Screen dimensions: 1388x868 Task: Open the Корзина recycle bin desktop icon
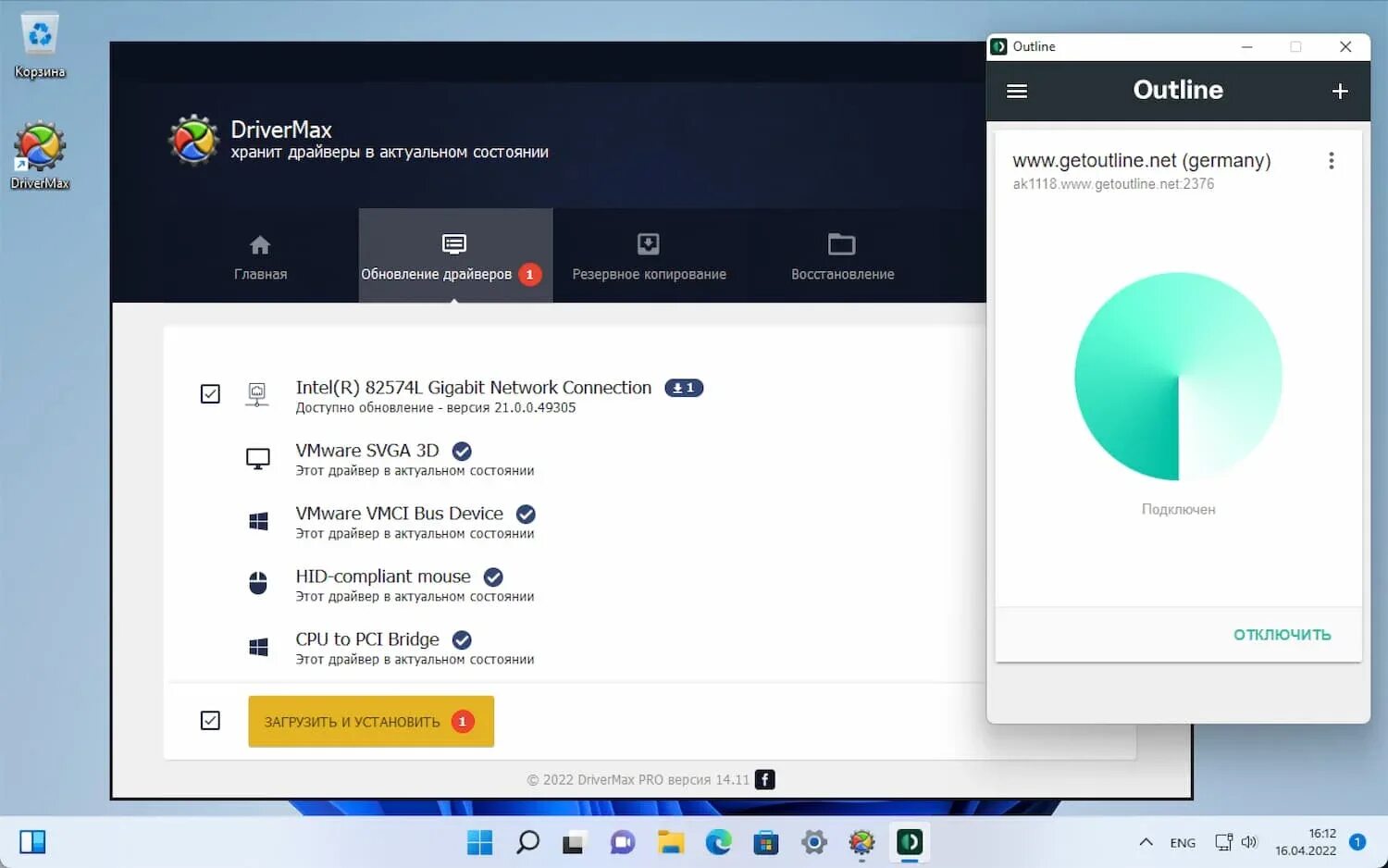[x=40, y=45]
